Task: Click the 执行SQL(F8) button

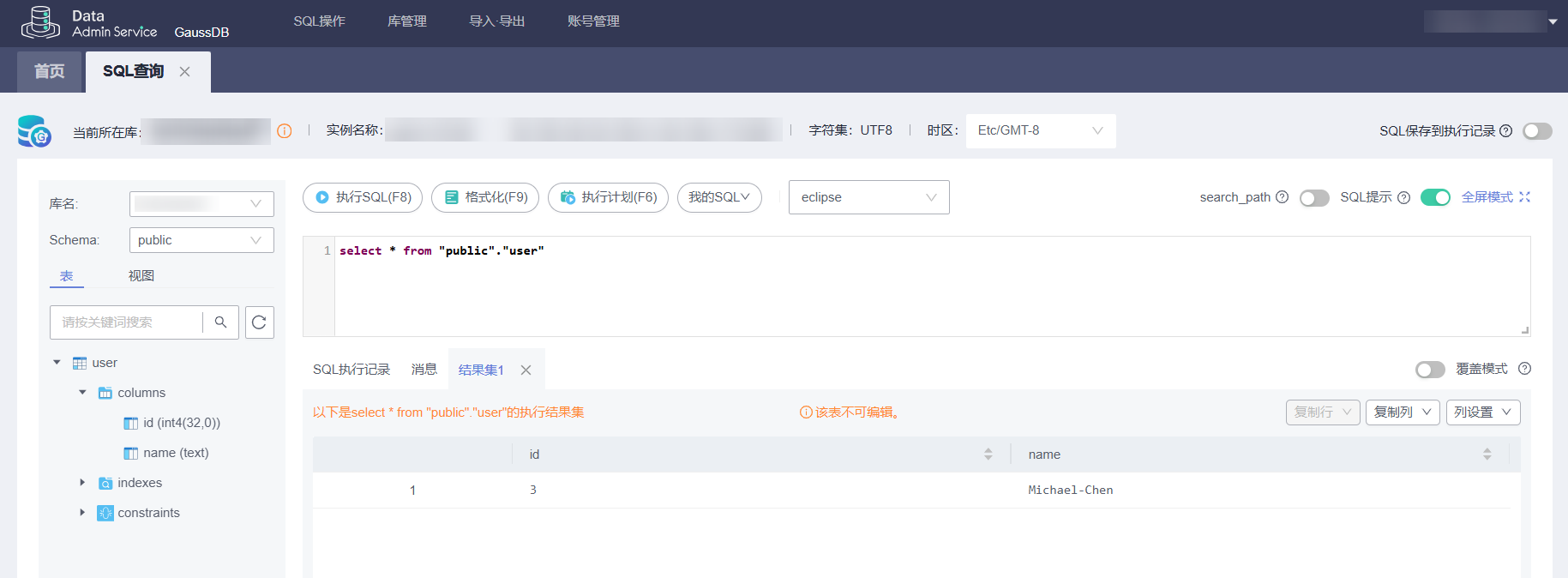Action: pyautogui.click(x=363, y=197)
